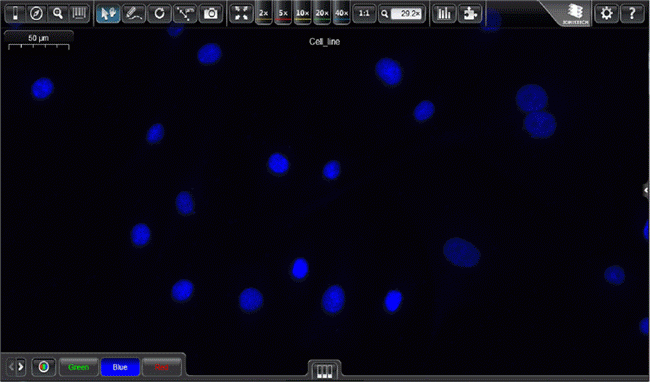650x382 pixels.
Task: Select the magnifier glass tool
Action: tap(58, 14)
